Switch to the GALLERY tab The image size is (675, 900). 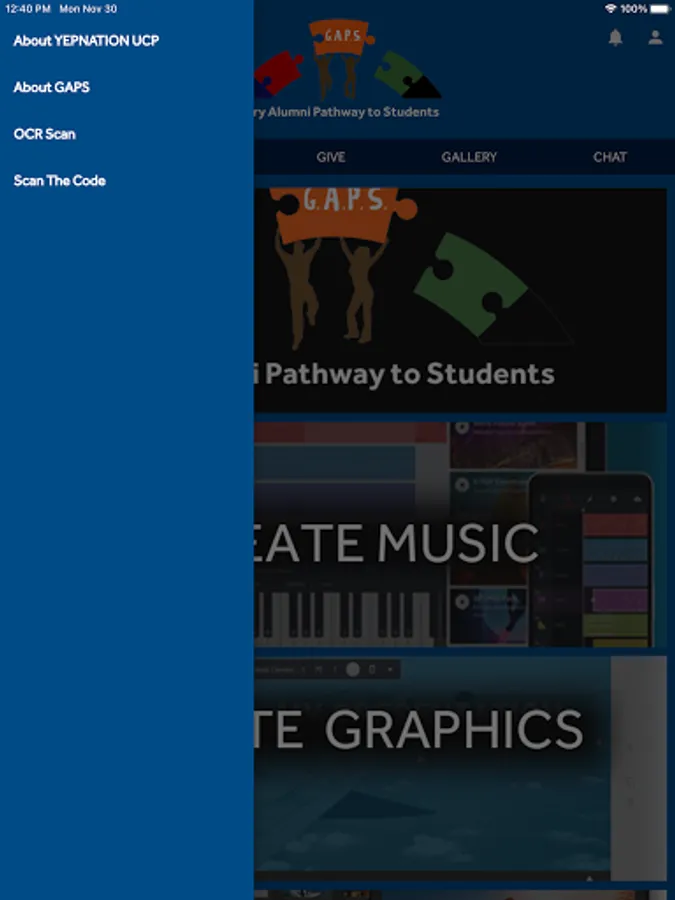(469, 157)
